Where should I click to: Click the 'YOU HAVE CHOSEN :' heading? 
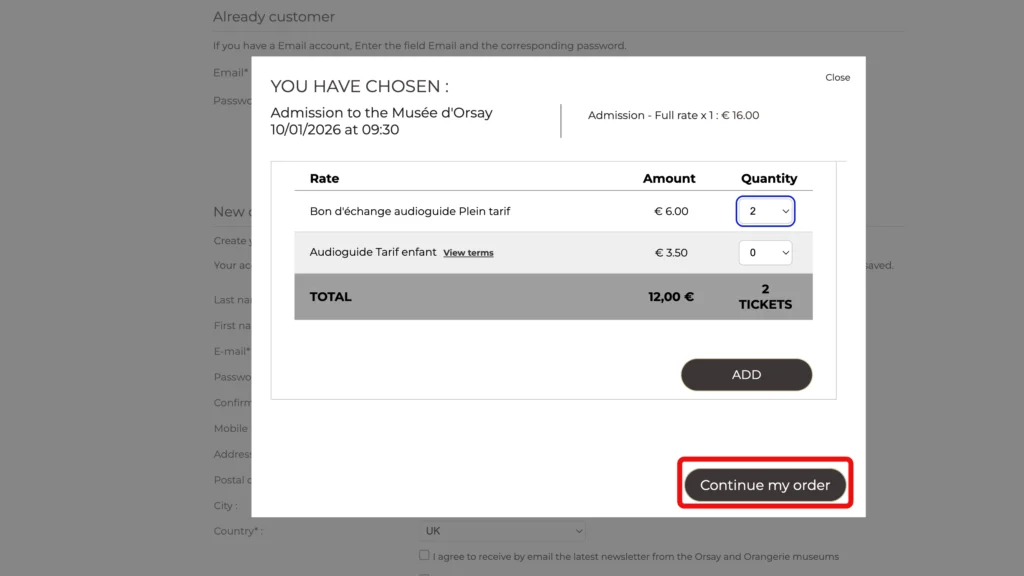pyautogui.click(x=359, y=87)
